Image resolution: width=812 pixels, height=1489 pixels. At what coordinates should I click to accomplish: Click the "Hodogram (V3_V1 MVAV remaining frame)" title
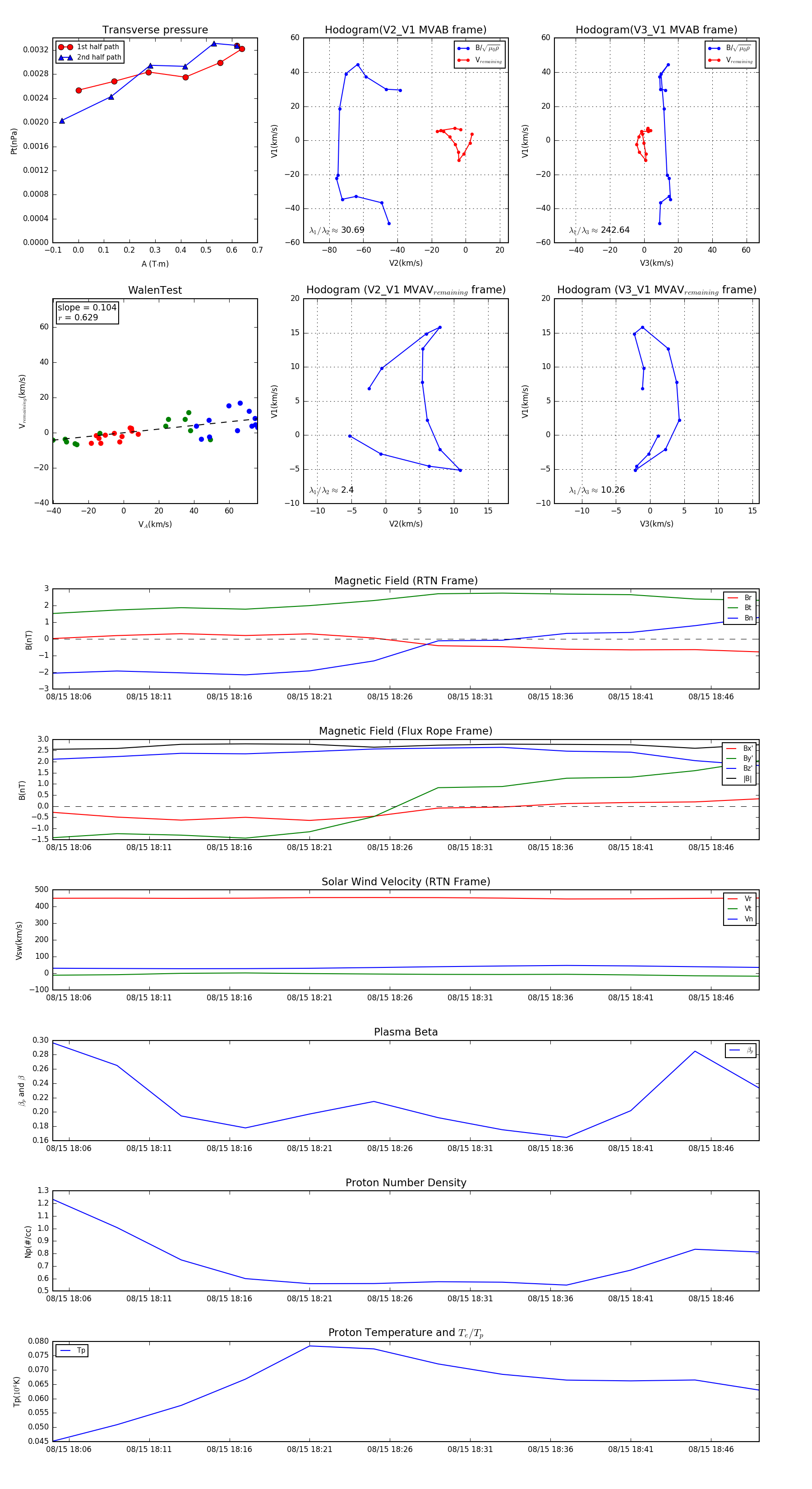click(x=656, y=290)
